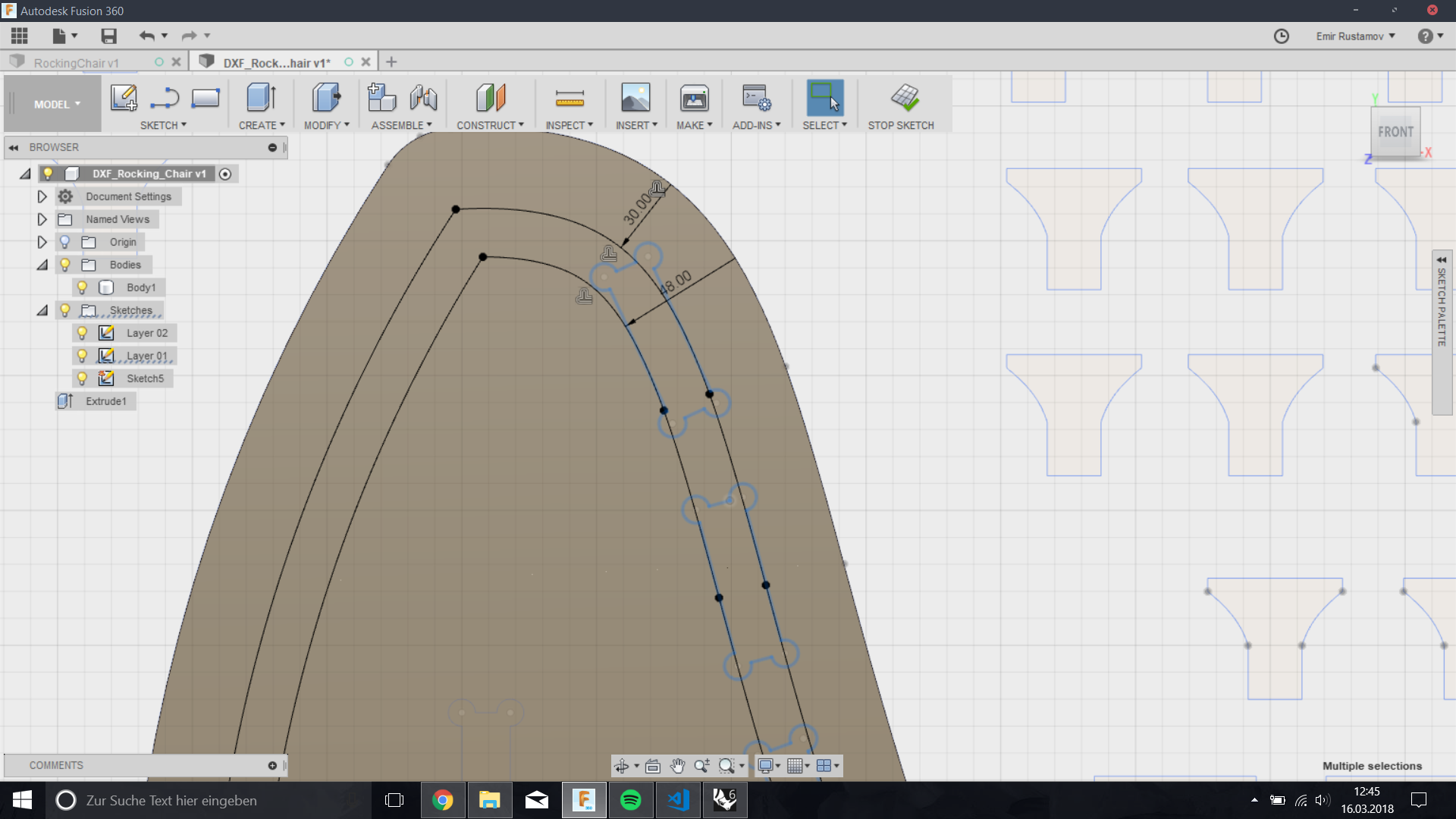Image resolution: width=1456 pixels, height=819 pixels.
Task: Toggle visibility of Body1
Action: pos(83,287)
